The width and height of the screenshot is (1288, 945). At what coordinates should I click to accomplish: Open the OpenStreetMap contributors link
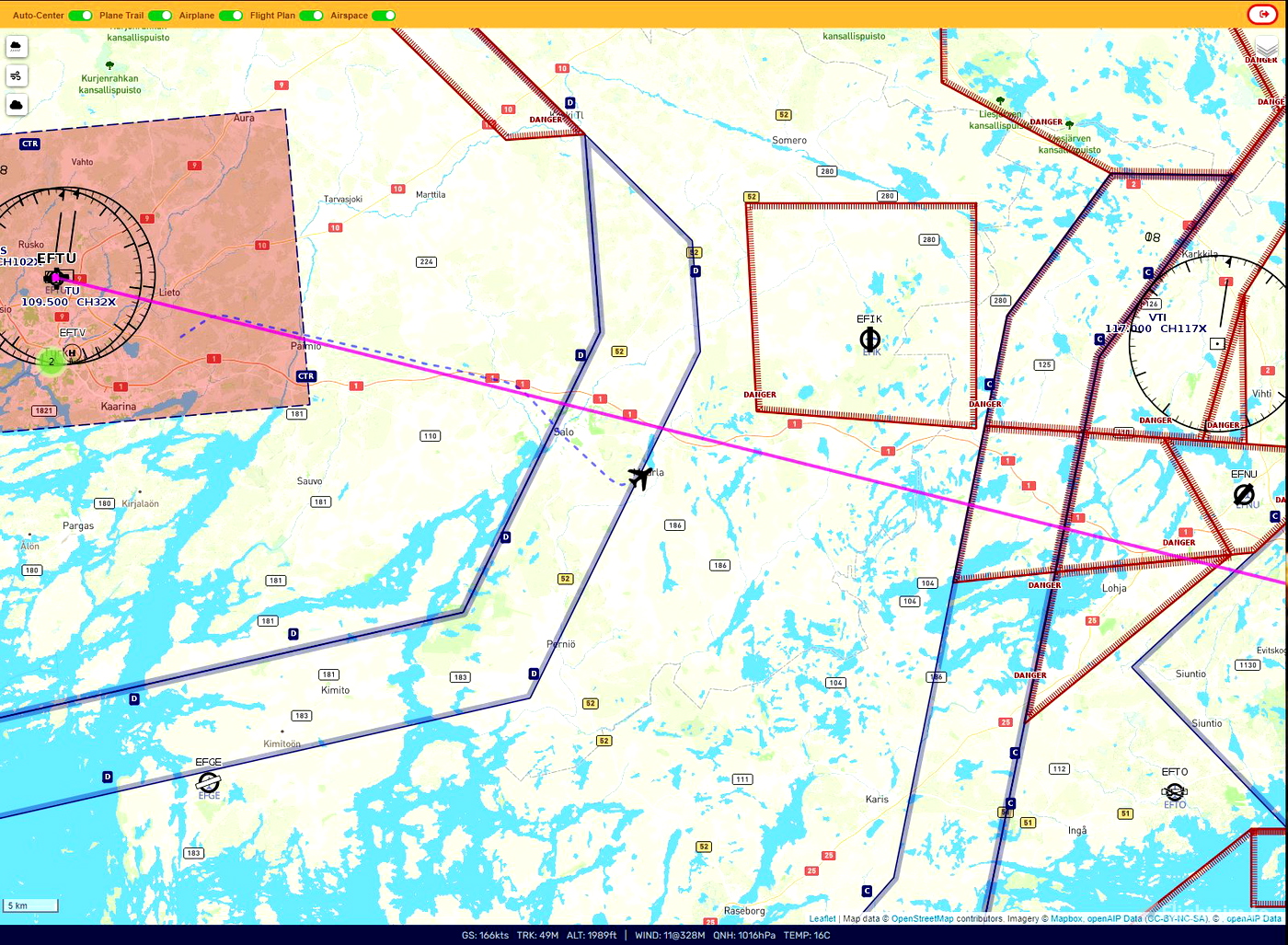coord(922,918)
